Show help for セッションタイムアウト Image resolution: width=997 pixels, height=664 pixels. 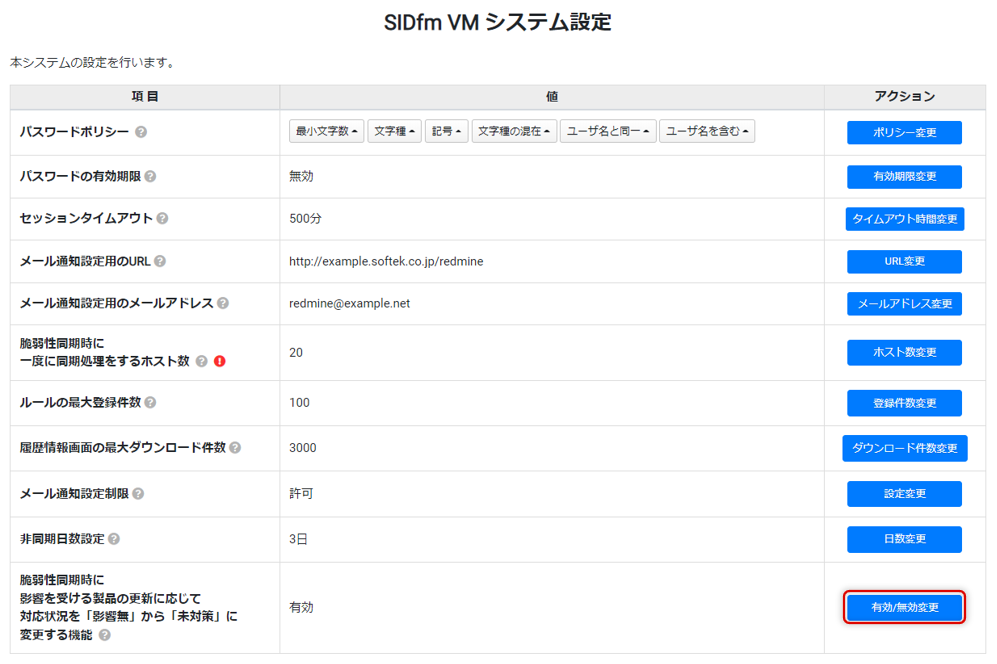(163, 218)
